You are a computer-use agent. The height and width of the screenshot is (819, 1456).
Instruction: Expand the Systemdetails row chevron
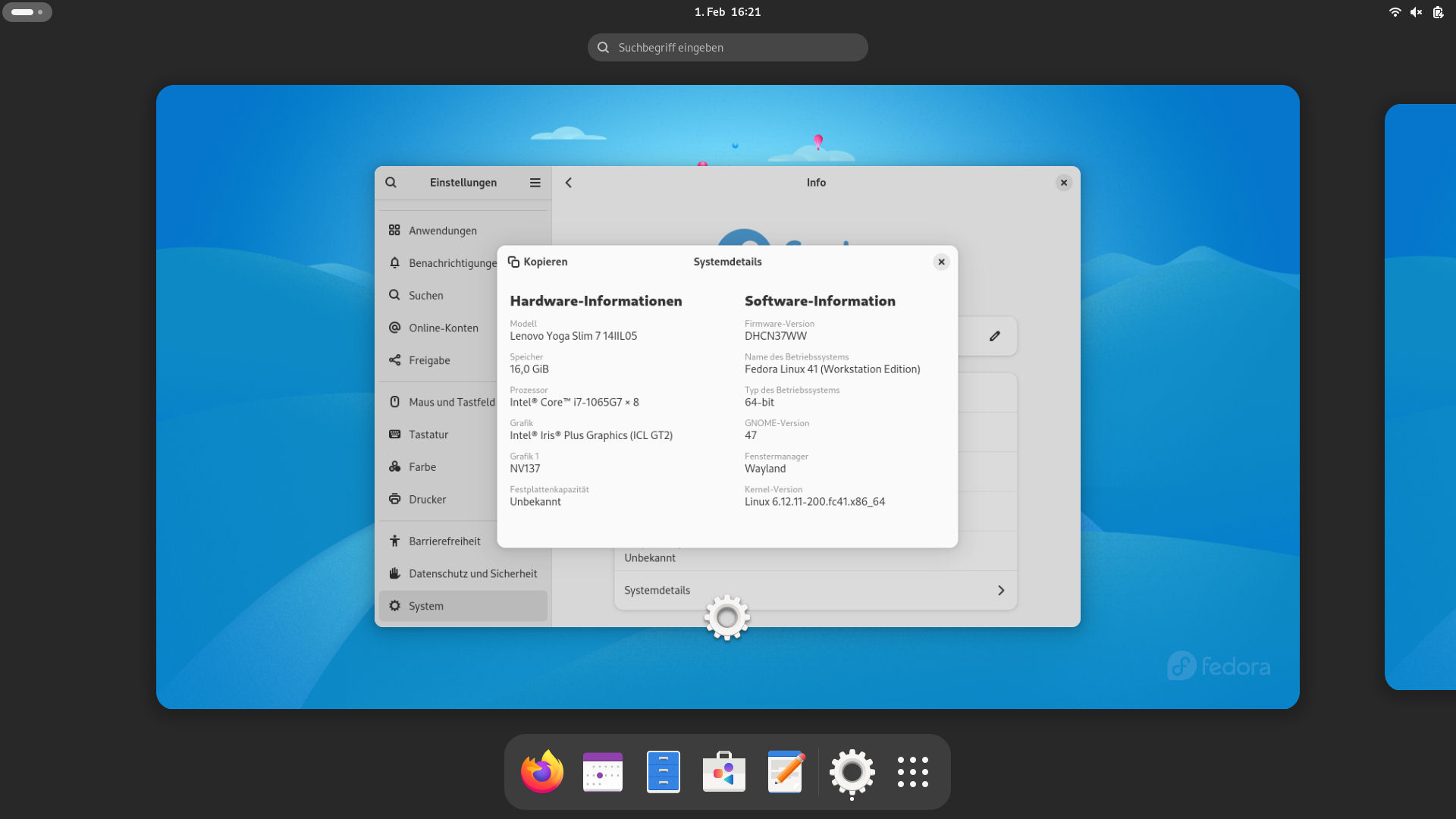tap(1001, 591)
